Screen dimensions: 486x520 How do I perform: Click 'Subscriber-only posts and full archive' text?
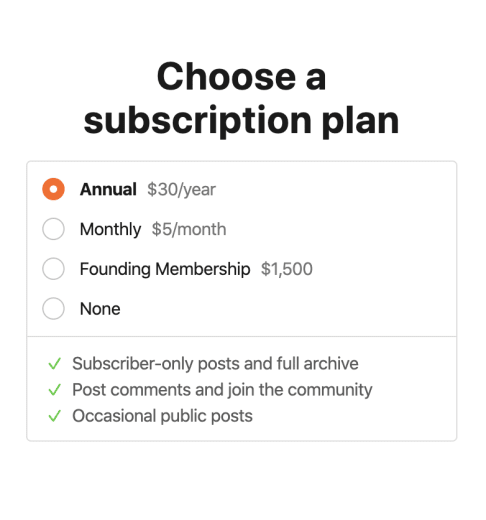[215, 364]
